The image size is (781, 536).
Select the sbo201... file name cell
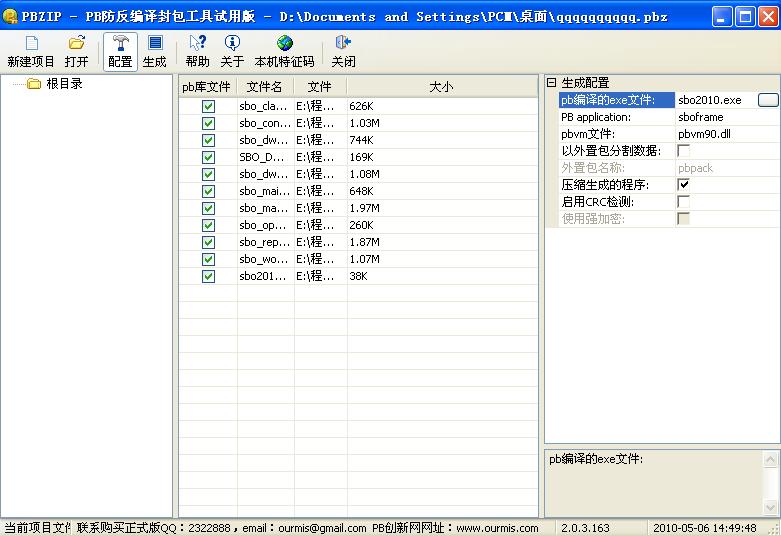pyautogui.click(x=265, y=276)
